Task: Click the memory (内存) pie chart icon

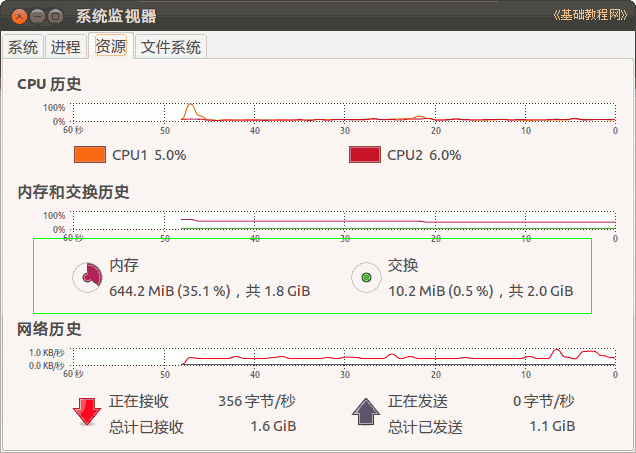Action: tap(87, 277)
